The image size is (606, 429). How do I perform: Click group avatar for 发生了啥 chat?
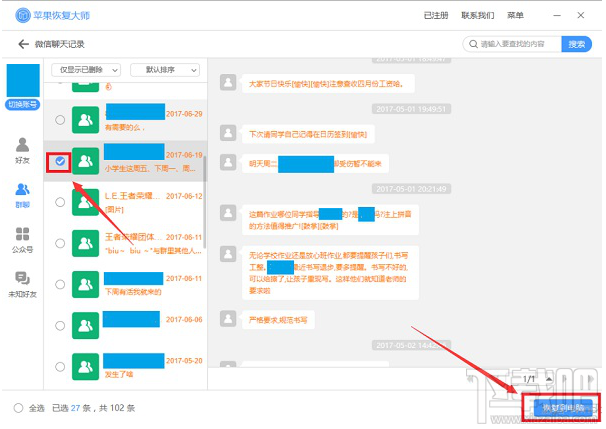point(85,367)
